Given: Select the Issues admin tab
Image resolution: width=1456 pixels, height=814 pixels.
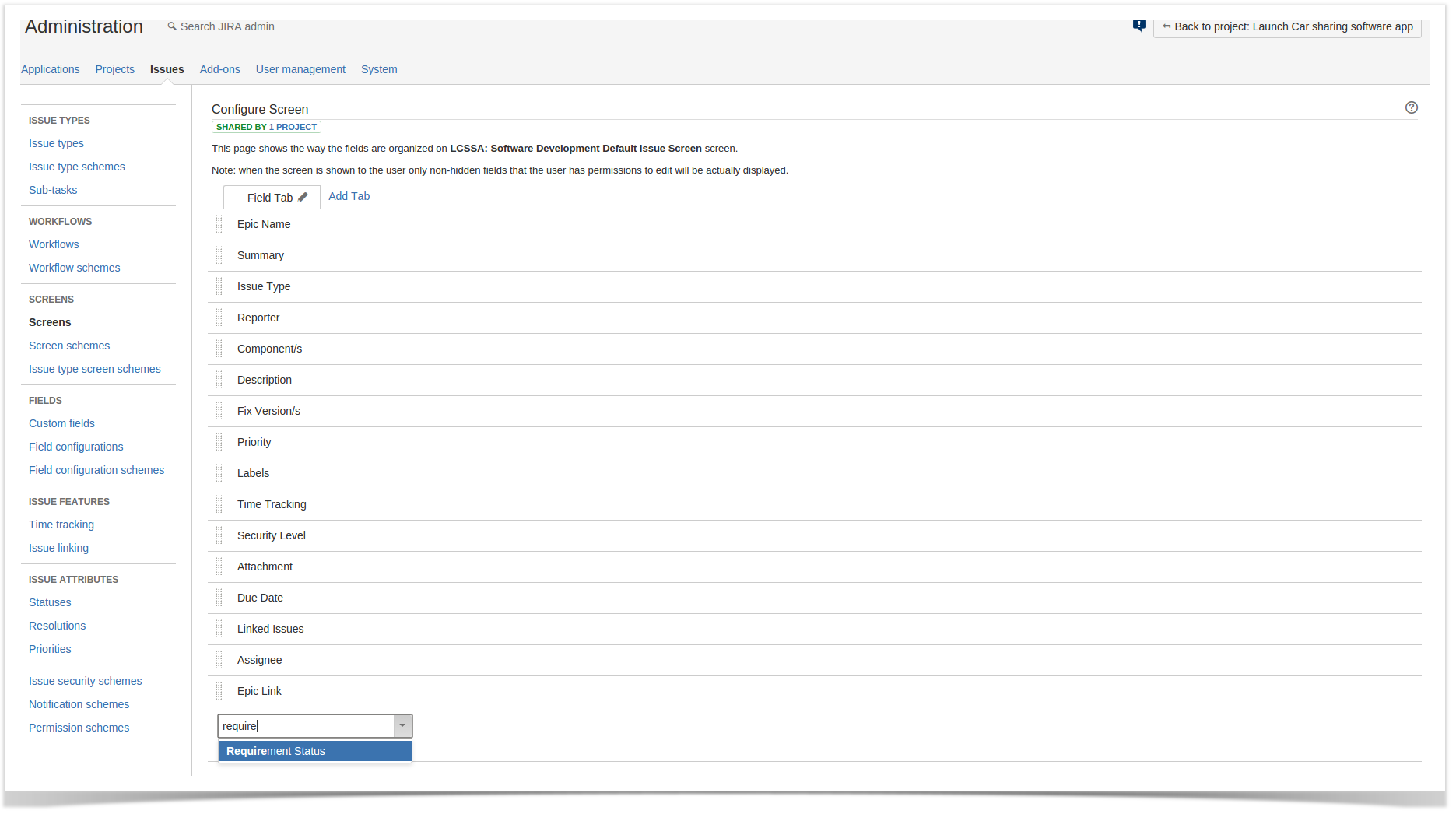Looking at the screenshot, I should pos(167,69).
